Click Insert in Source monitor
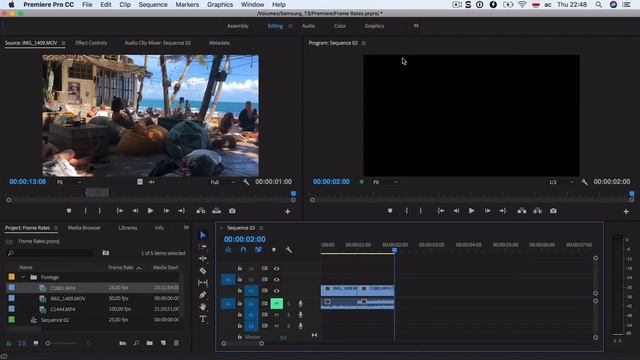 tap(200, 211)
